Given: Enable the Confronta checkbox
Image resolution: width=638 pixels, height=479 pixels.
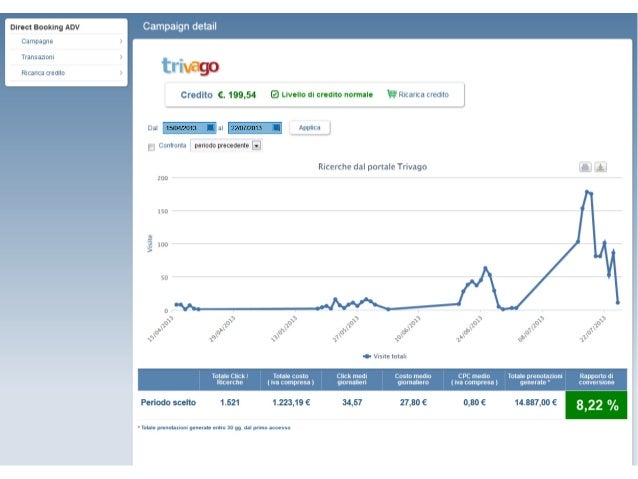Looking at the screenshot, I should 151,147.
